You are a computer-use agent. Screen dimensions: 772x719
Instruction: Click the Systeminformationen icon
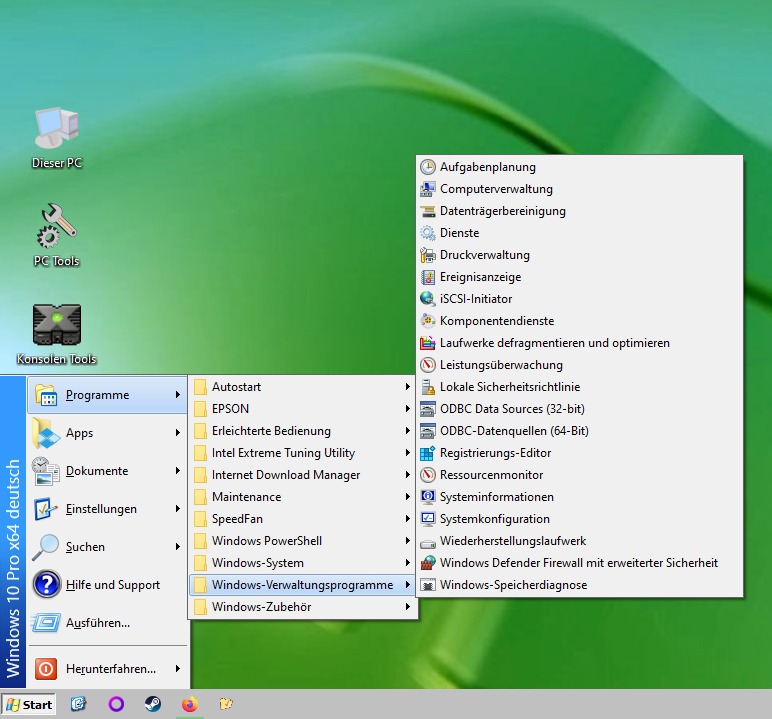click(427, 497)
